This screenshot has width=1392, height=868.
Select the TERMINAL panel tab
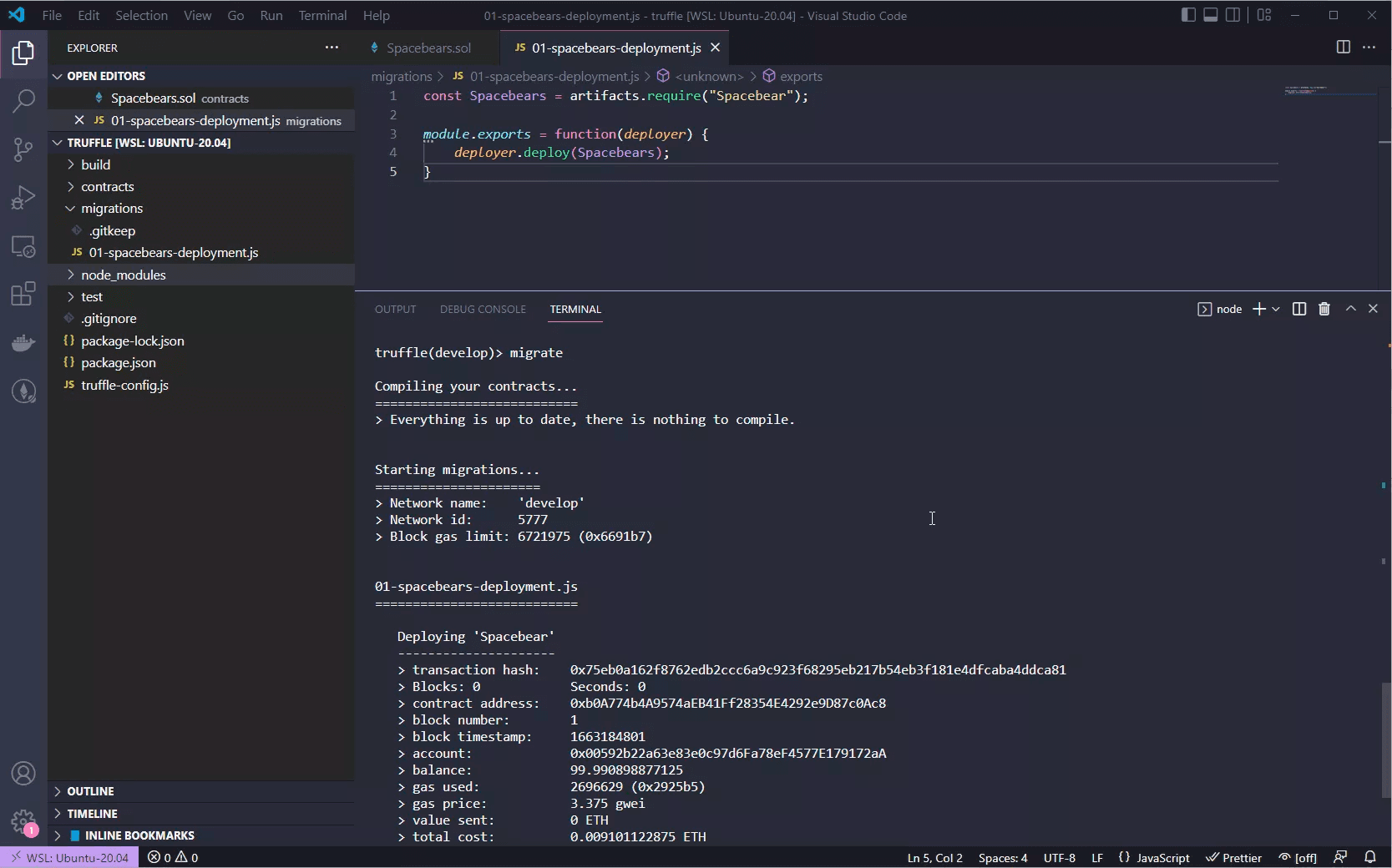click(575, 309)
